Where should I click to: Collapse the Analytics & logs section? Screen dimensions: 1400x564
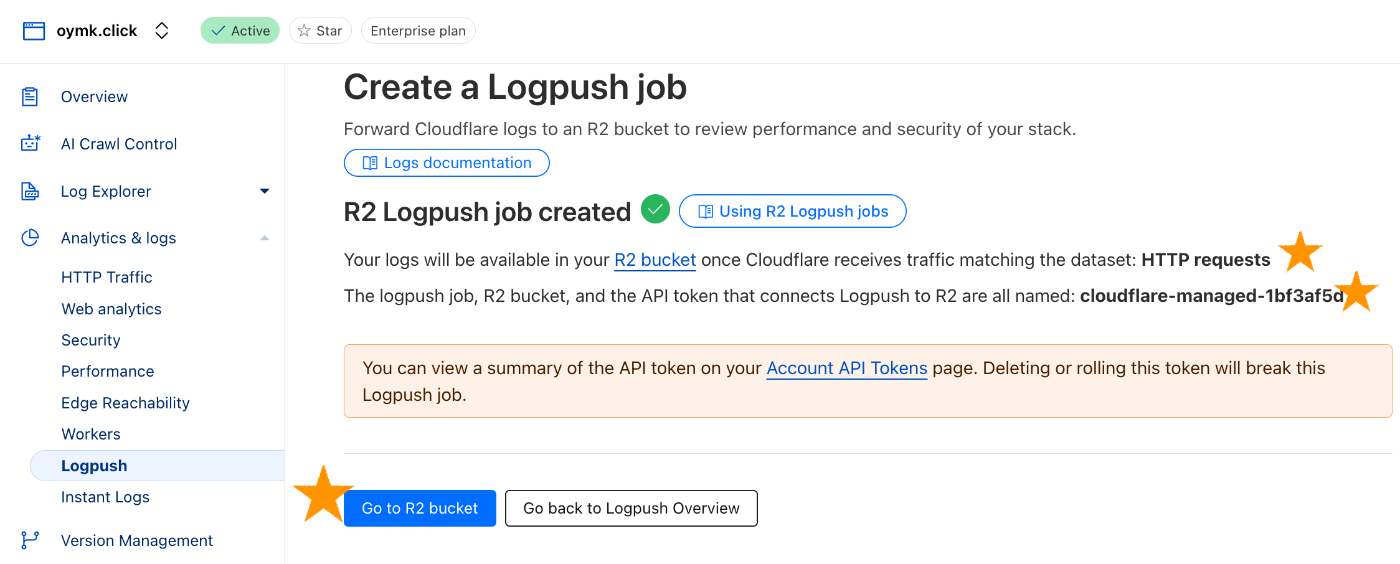(x=265, y=238)
